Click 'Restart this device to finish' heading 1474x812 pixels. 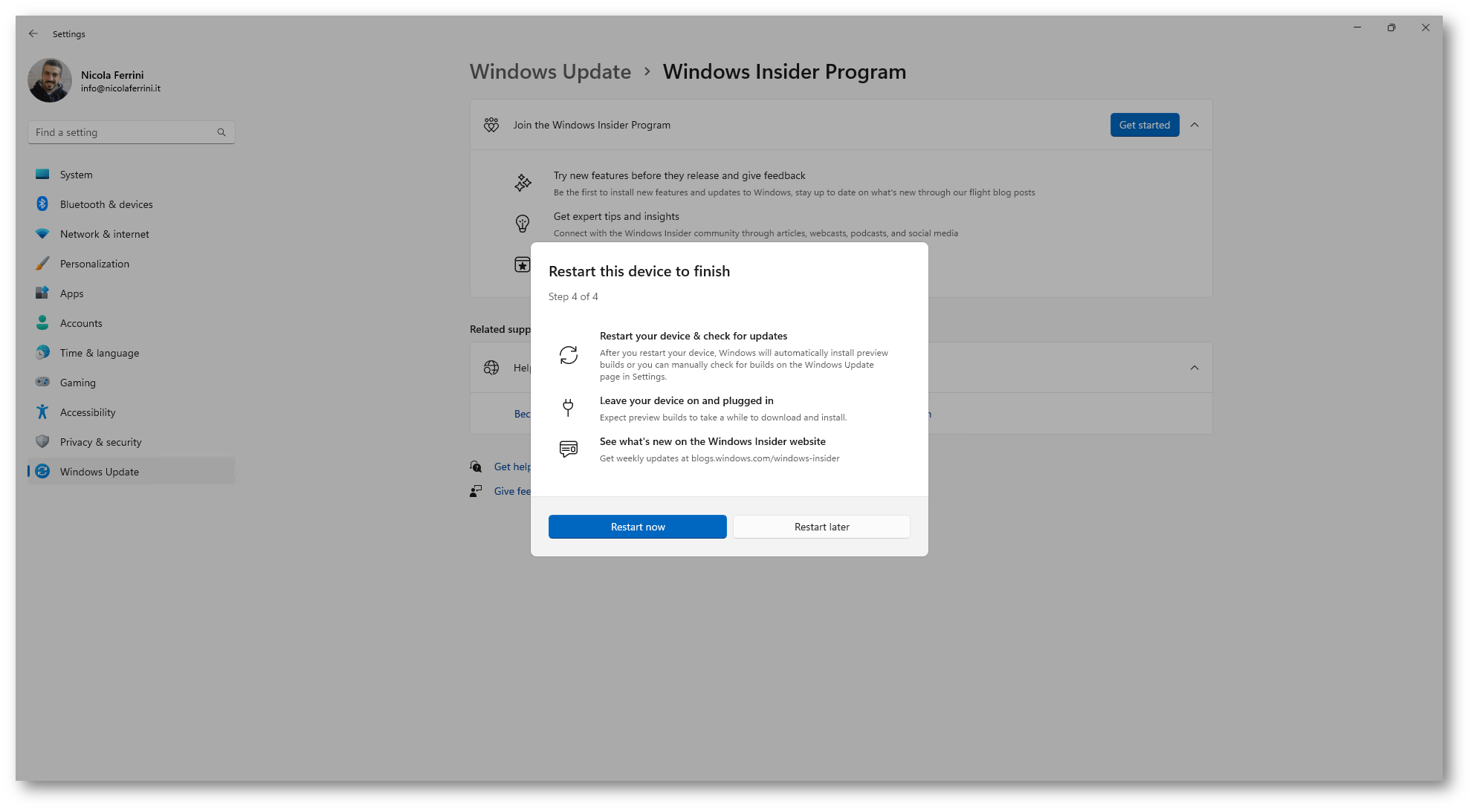(x=639, y=271)
